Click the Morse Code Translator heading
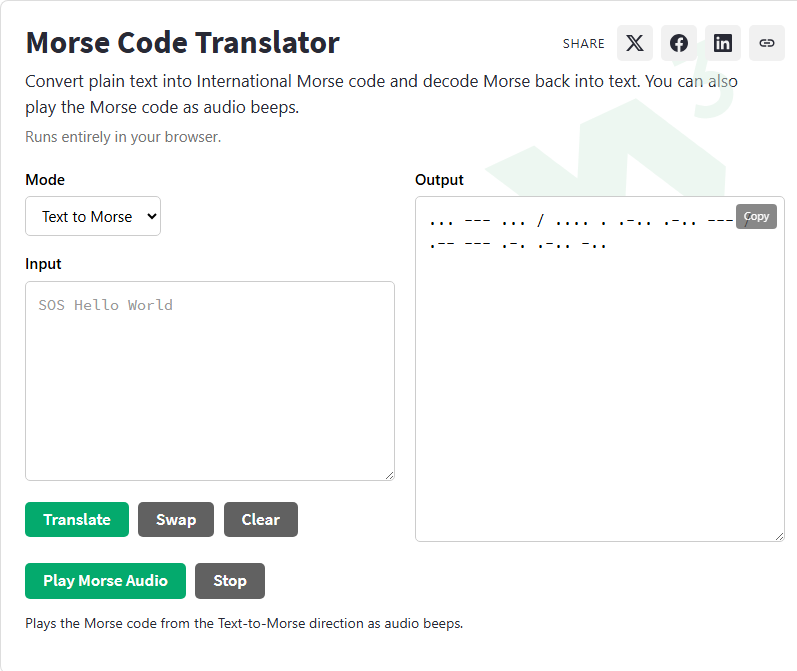Image resolution: width=797 pixels, height=671 pixels. pyautogui.click(x=182, y=42)
